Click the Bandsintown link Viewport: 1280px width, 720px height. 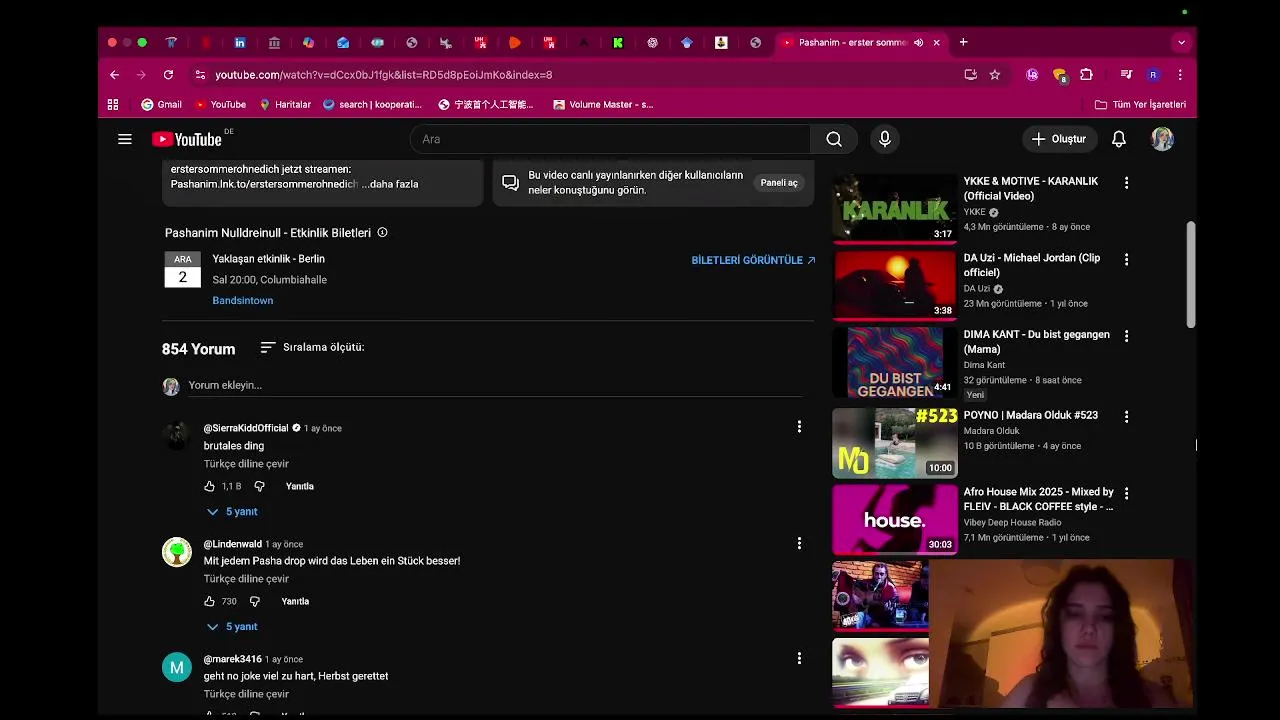click(242, 300)
